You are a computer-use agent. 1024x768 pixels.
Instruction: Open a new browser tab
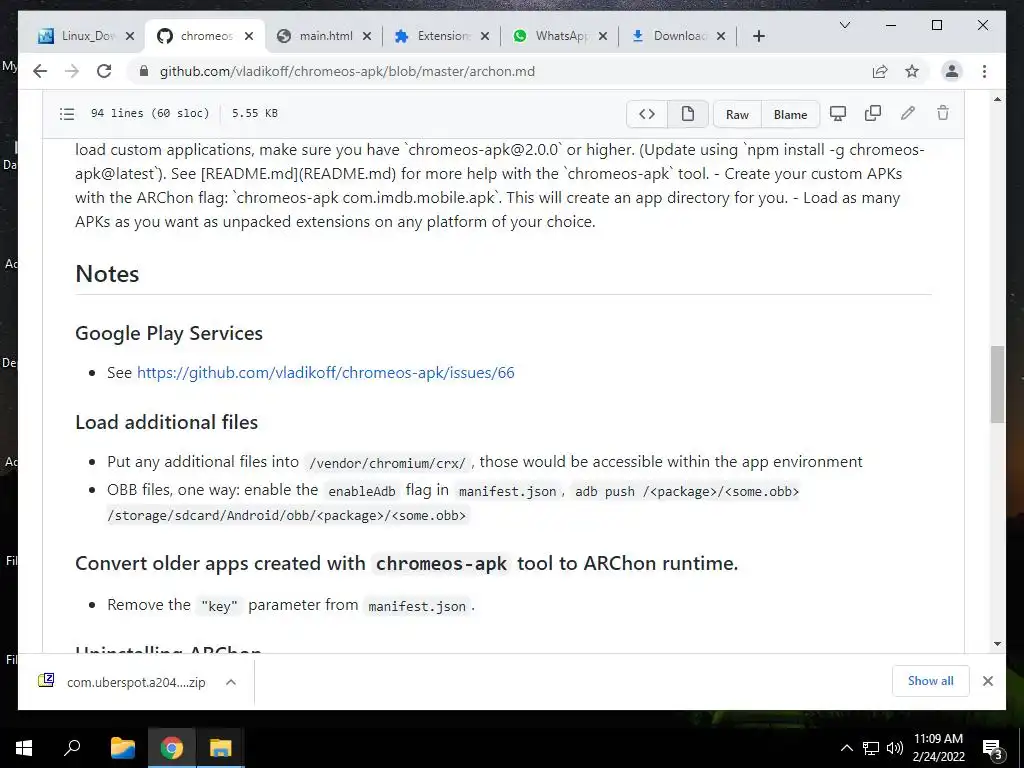click(758, 36)
